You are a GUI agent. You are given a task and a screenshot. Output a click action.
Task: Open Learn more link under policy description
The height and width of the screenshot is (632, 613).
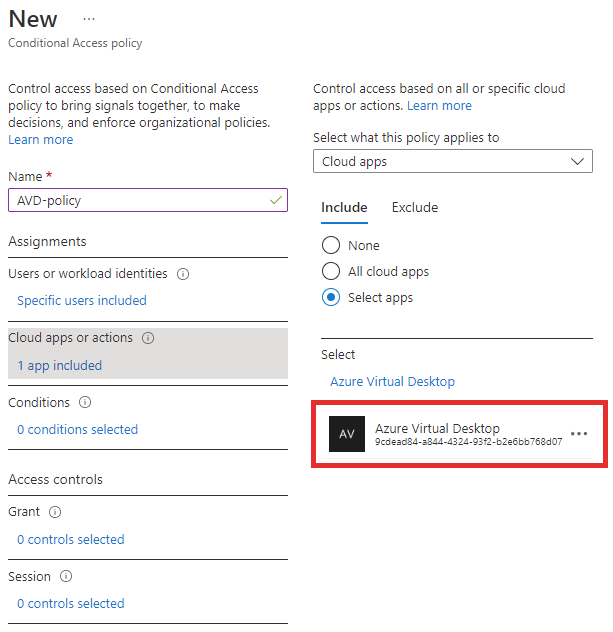[41, 140]
